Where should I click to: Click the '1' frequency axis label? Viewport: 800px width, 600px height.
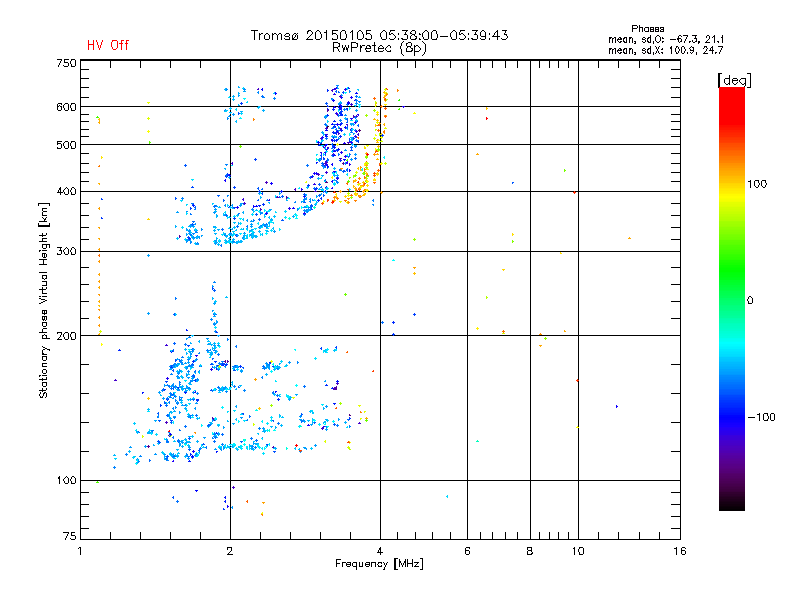(x=80, y=551)
